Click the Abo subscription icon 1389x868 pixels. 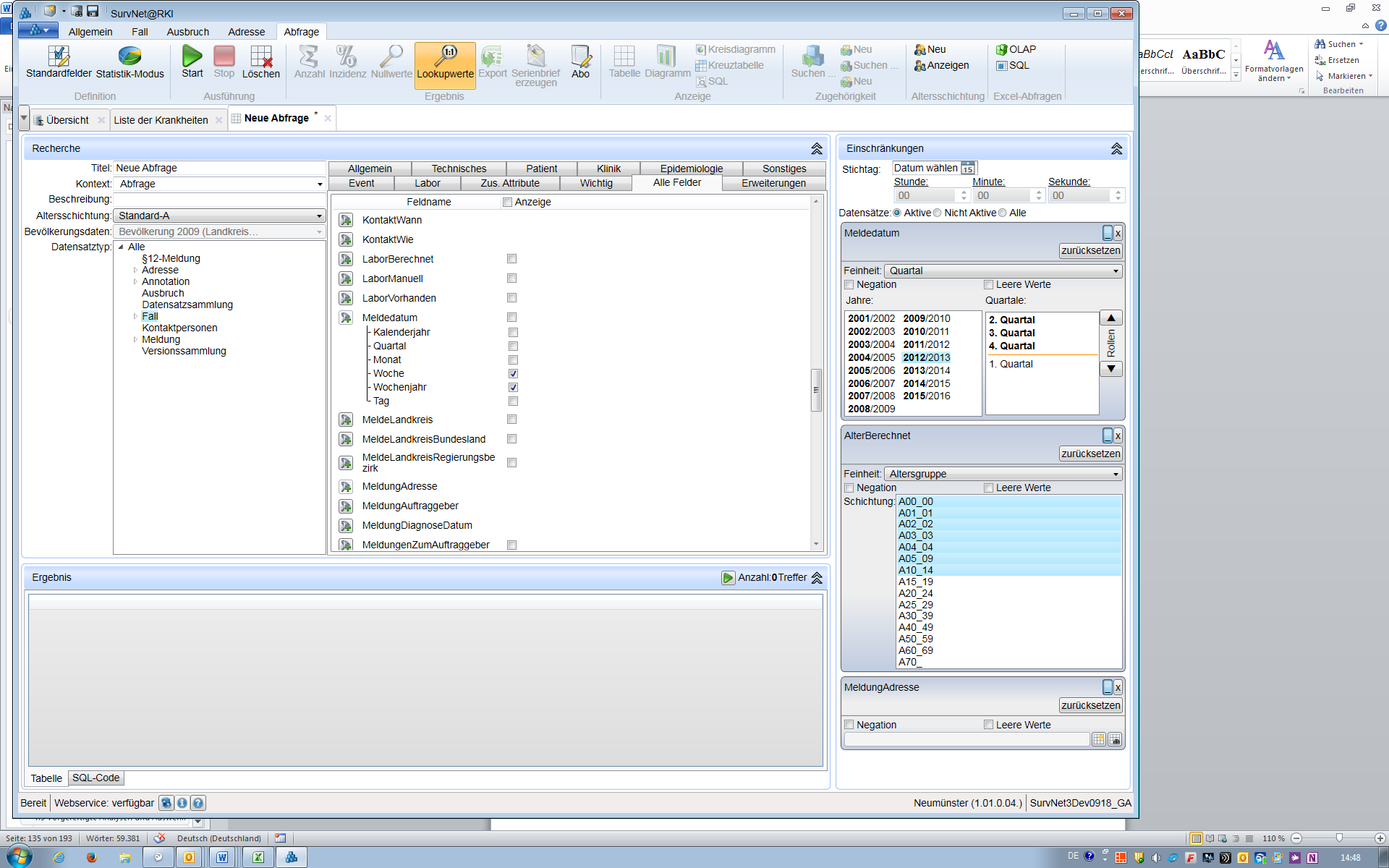coord(580,56)
